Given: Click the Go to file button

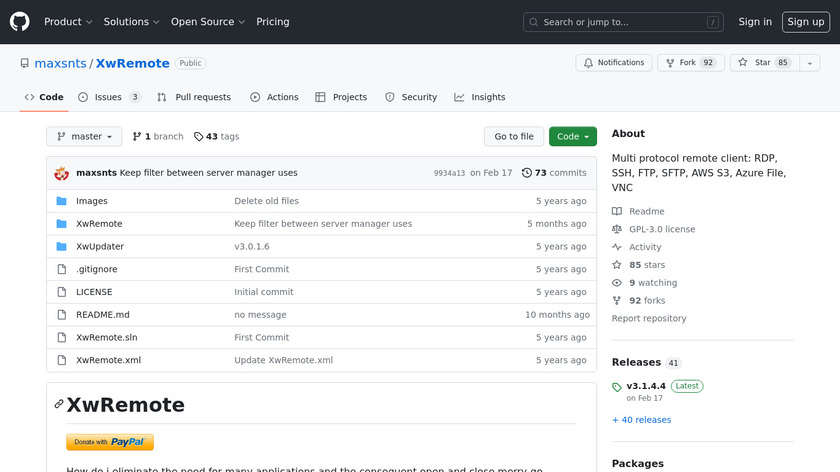Looking at the screenshot, I should 514,137.
